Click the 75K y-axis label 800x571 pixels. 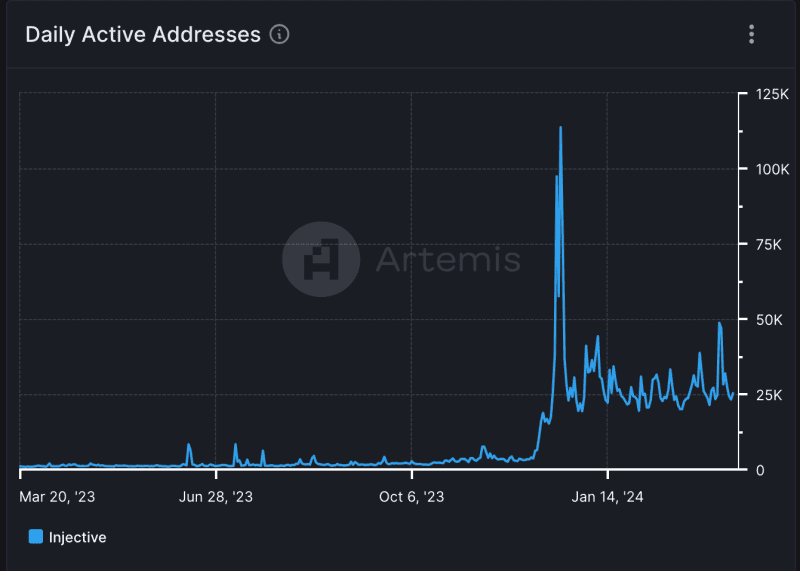768,245
